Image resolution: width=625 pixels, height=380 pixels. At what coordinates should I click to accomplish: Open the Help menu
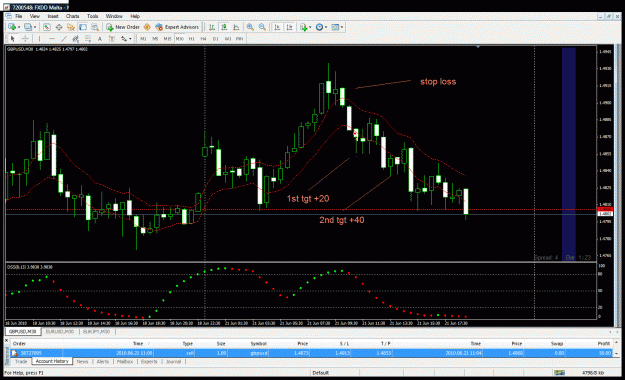(x=135, y=16)
